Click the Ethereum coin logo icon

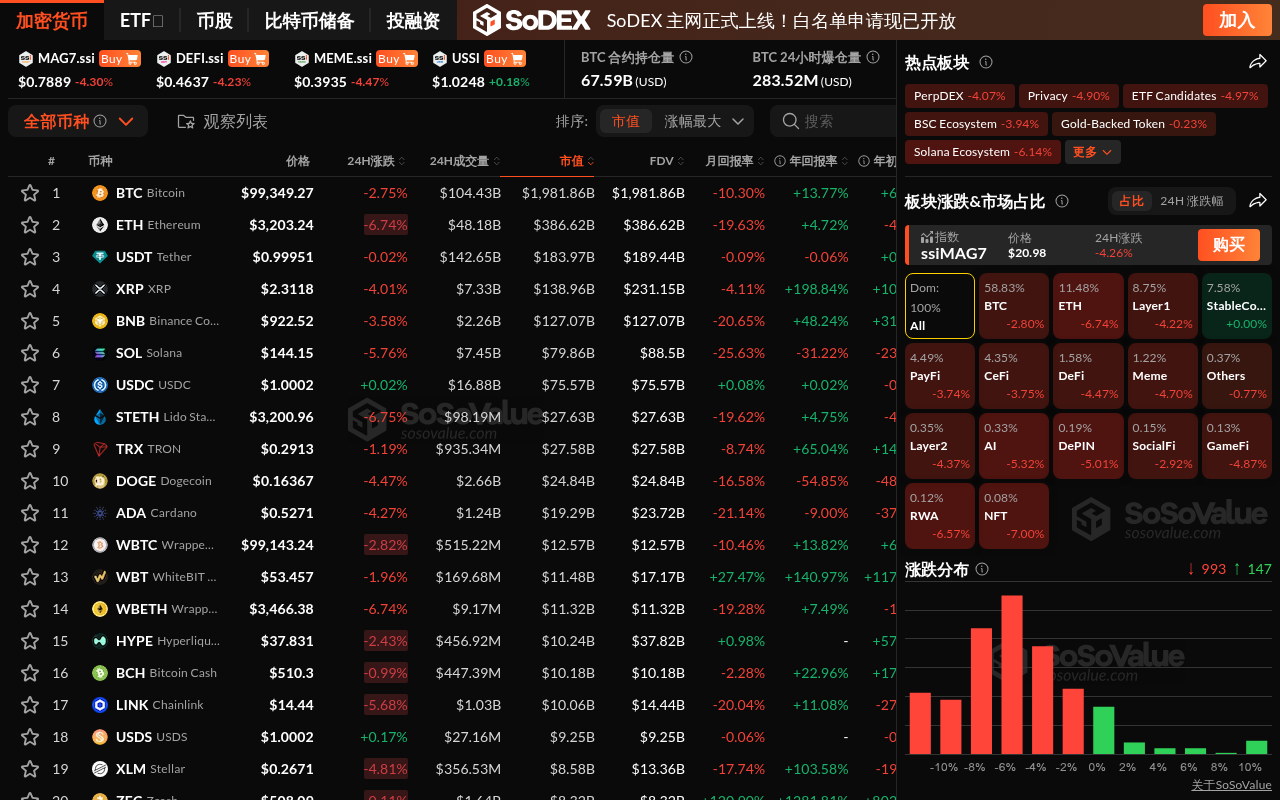pyautogui.click(x=100, y=225)
